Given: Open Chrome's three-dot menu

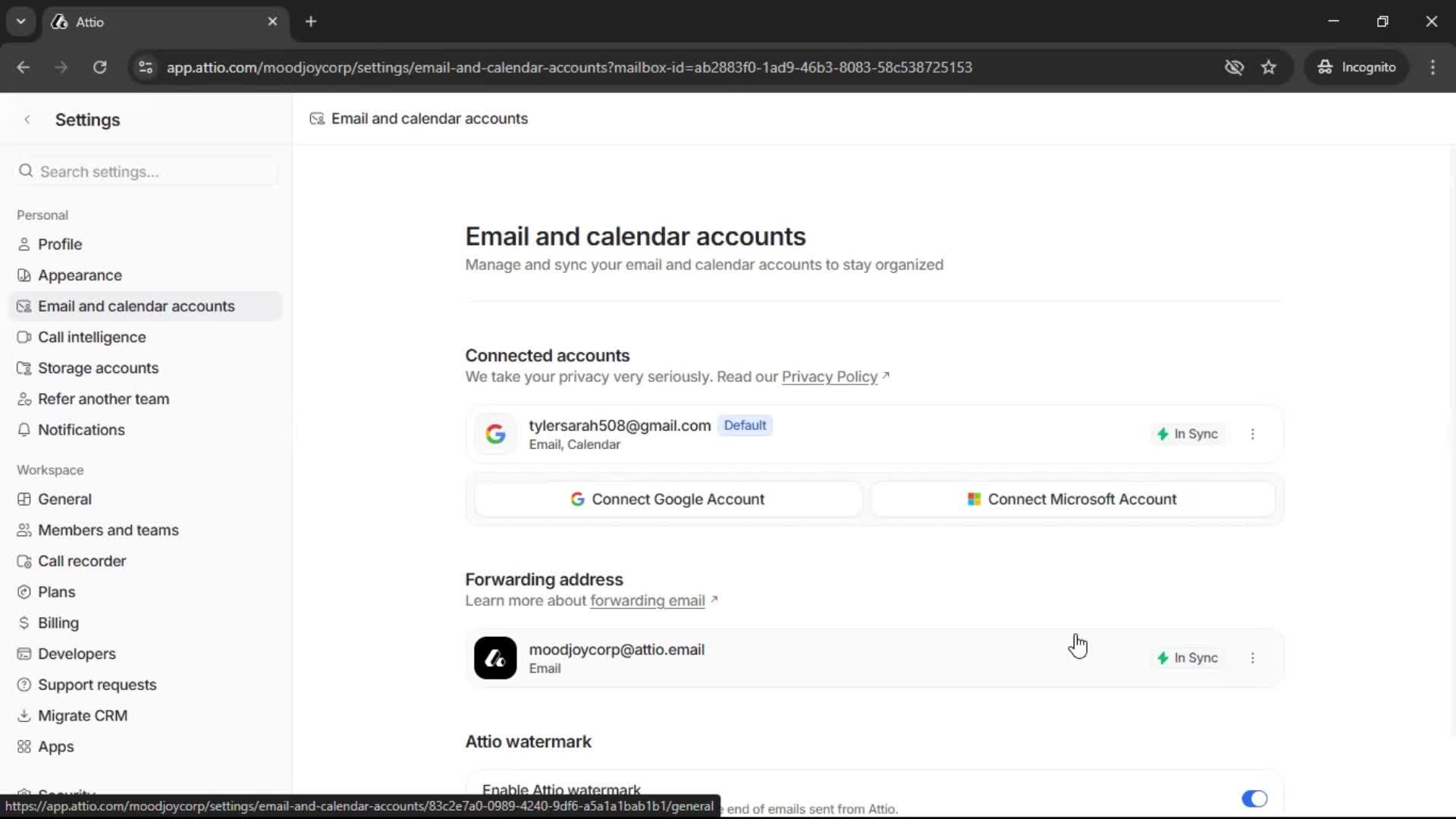Looking at the screenshot, I should tap(1433, 67).
